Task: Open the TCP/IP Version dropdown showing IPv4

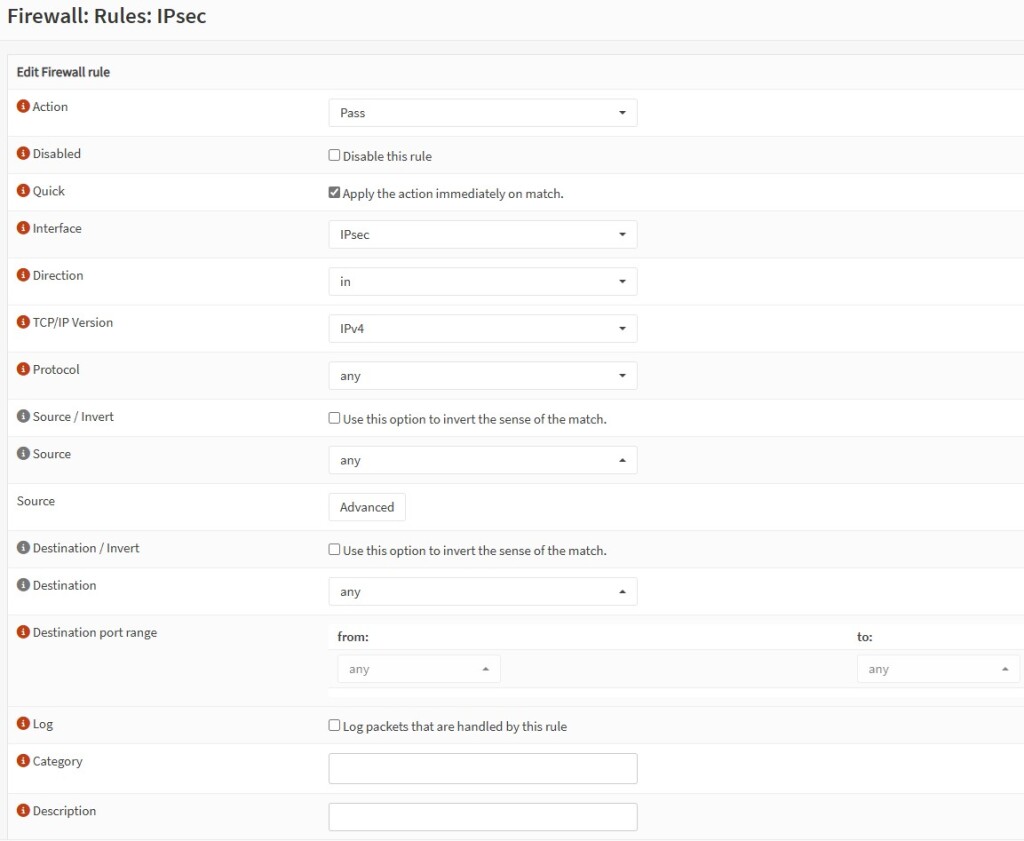Action: [x=482, y=329]
